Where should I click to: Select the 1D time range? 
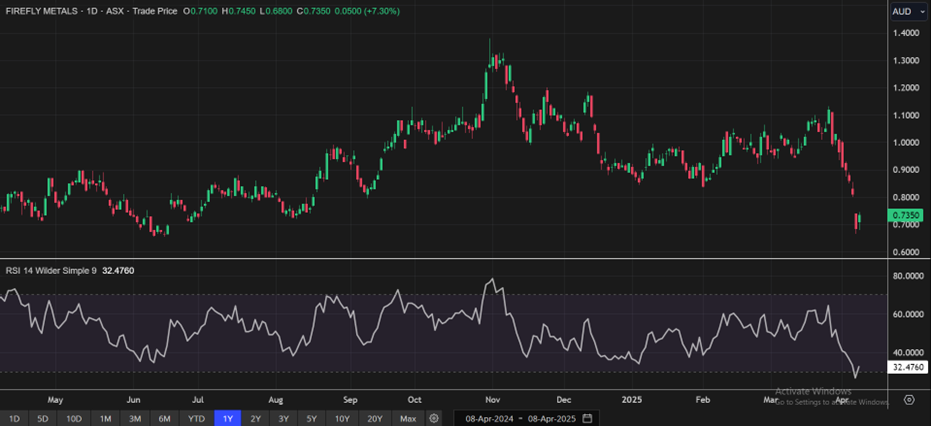14,418
